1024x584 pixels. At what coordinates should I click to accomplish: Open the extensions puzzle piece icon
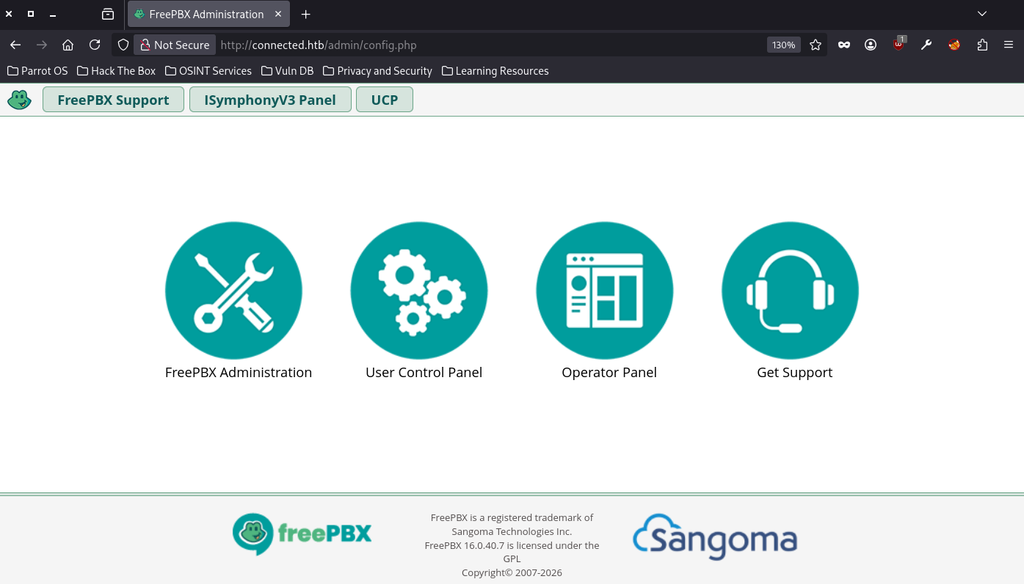(x=982, y=45)
